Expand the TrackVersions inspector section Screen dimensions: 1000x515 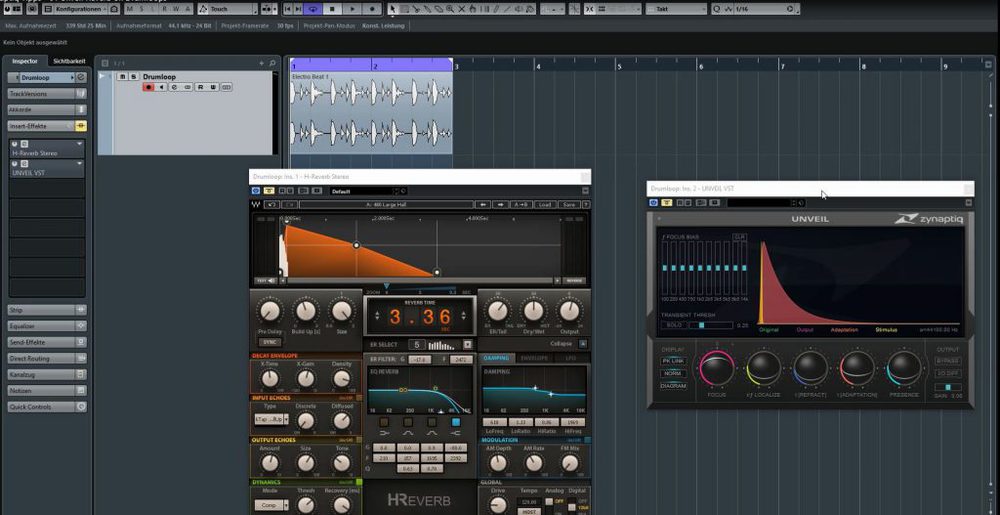click(x=47, y=93)
